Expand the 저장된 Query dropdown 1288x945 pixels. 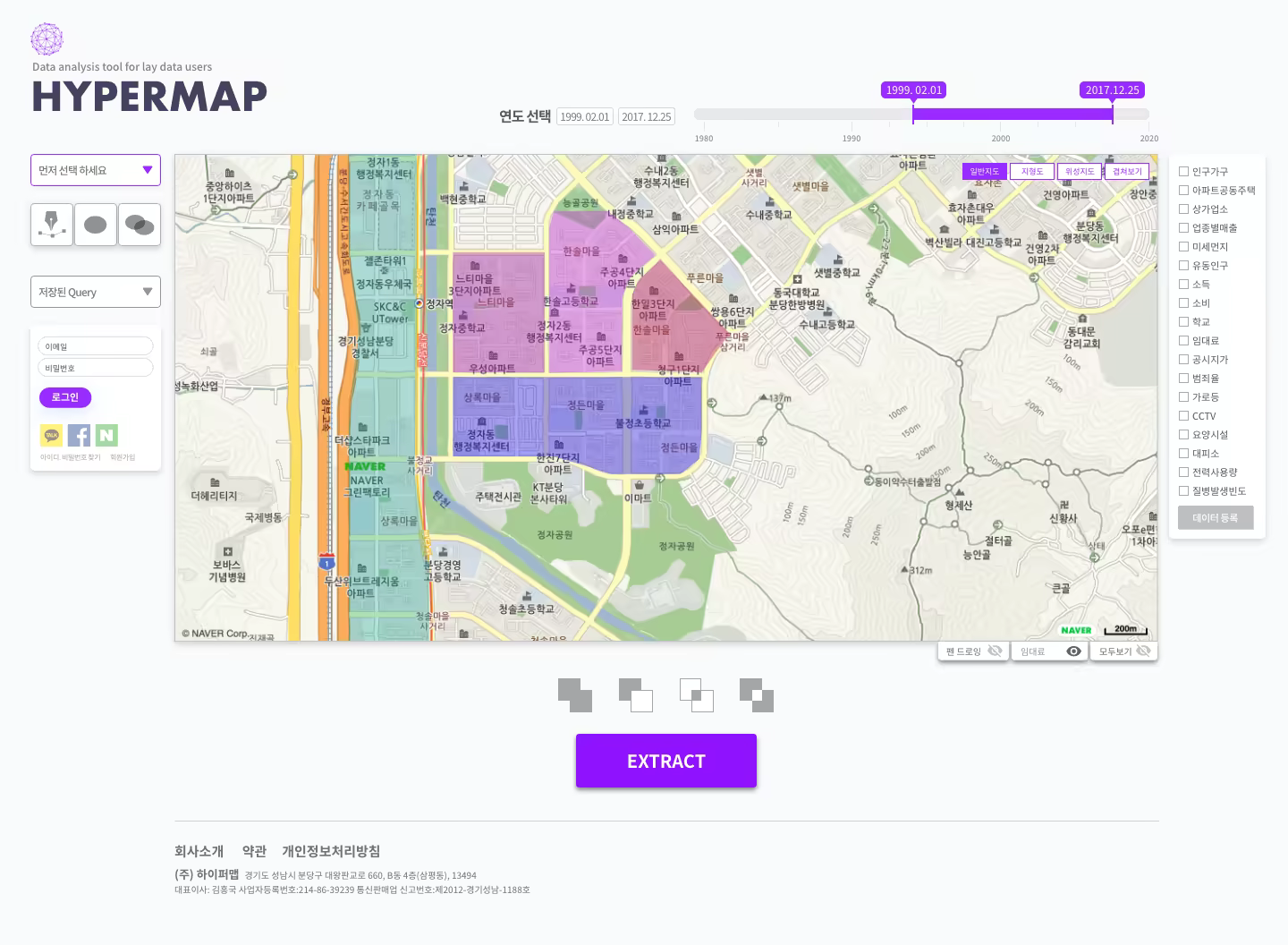tap(95, 291)
